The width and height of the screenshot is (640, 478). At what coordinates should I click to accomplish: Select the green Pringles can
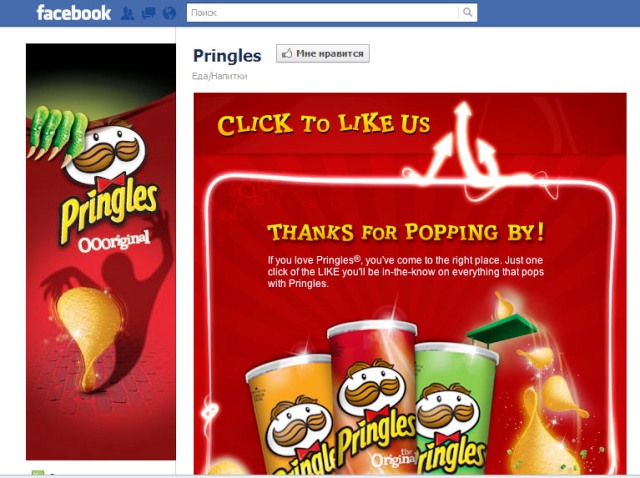pyautogui.click(x=455, y=410)
